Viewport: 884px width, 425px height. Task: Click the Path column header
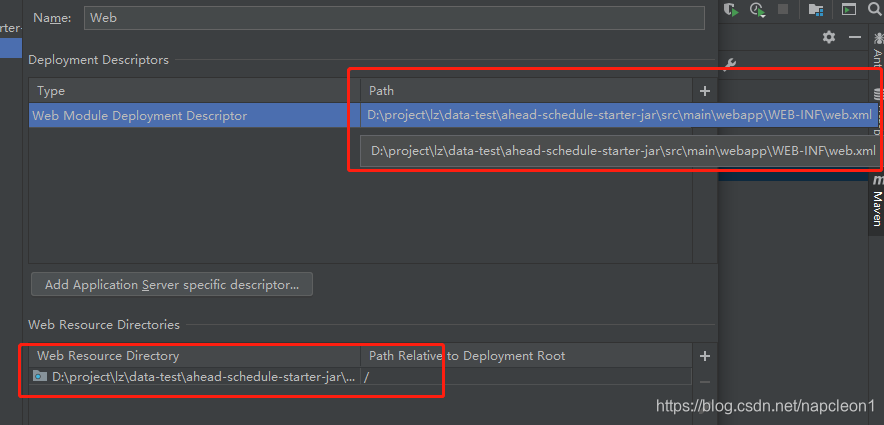(526, 91)
